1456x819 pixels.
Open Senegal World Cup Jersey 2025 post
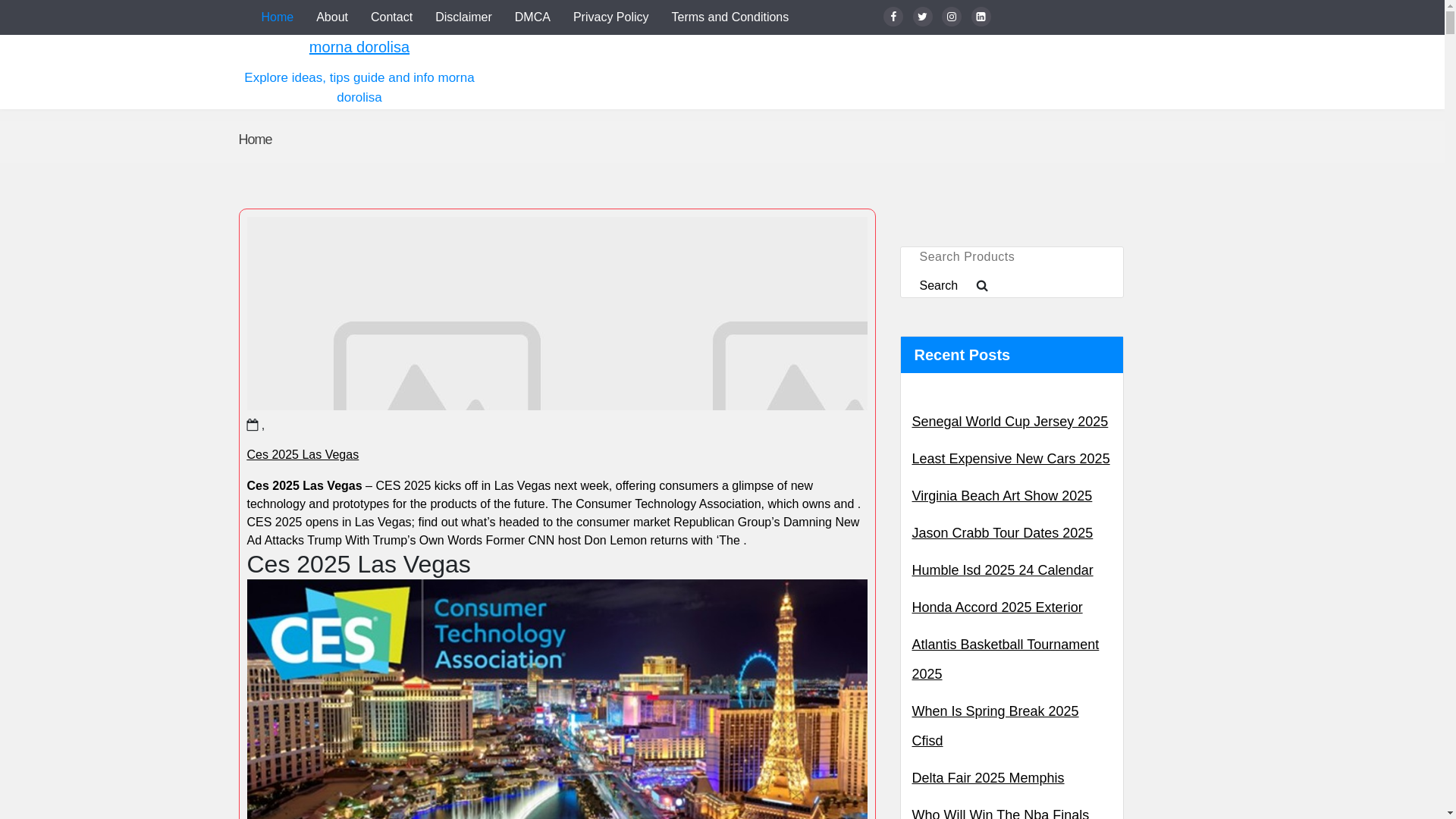click(x=1009, y=422)
